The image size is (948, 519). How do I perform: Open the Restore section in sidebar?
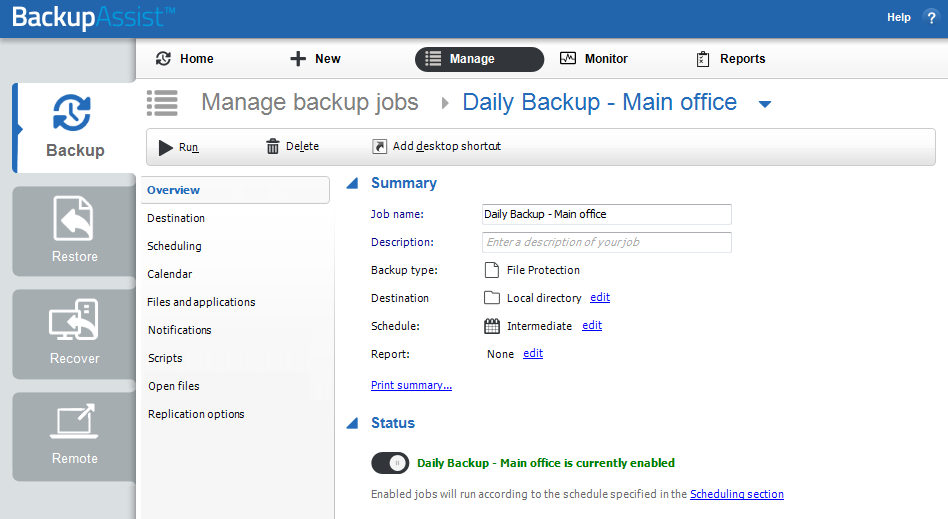pyautogui.click(x=74, y=231)
